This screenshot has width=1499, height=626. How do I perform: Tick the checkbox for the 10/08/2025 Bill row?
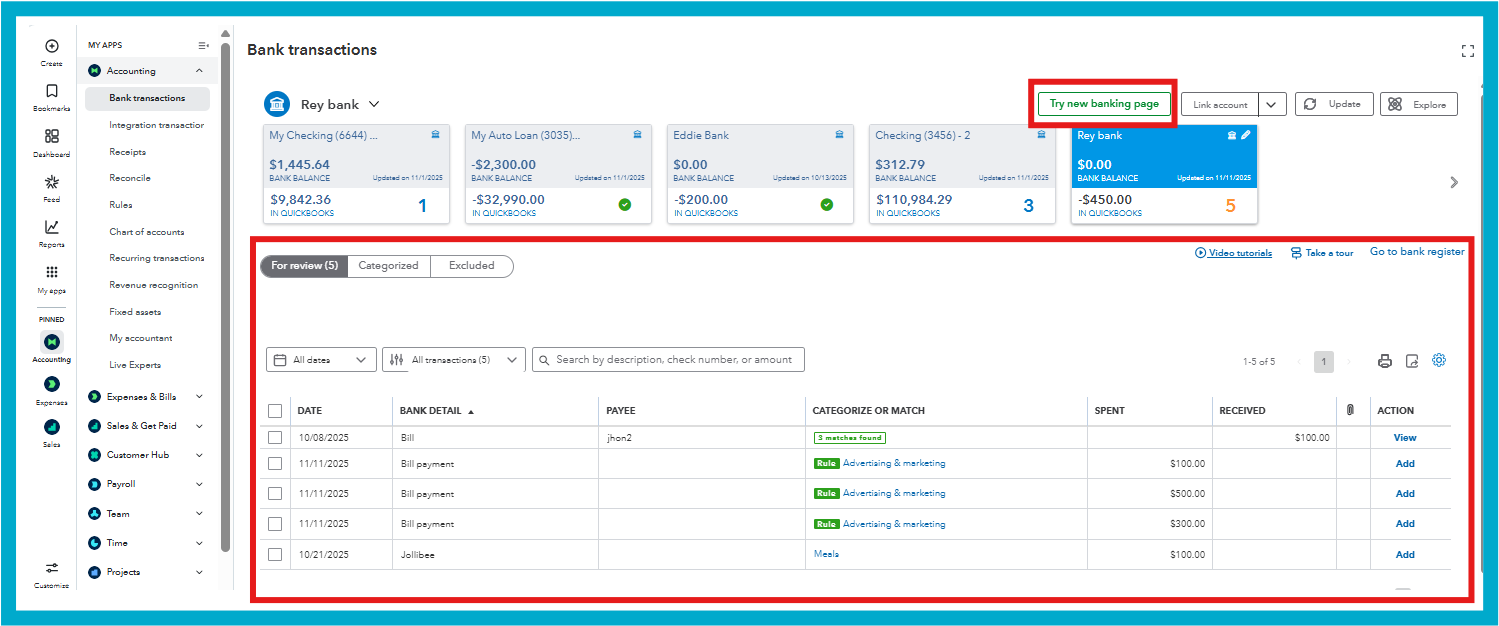tap(275, 437)
